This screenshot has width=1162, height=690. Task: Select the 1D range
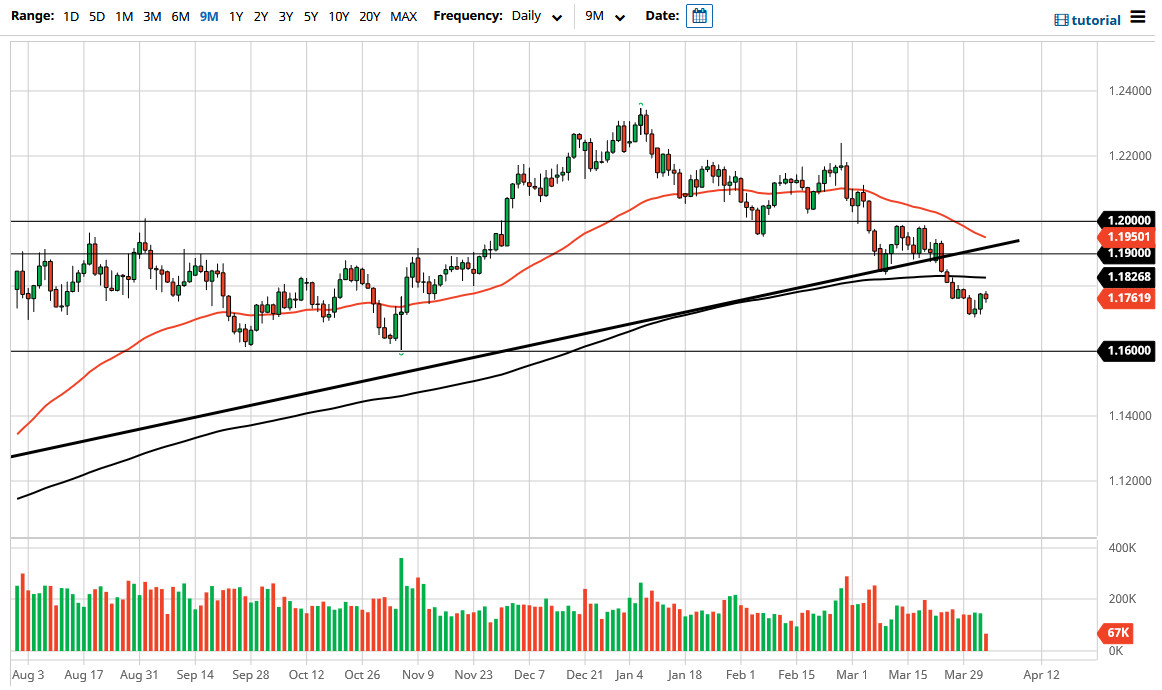[71, 16]
